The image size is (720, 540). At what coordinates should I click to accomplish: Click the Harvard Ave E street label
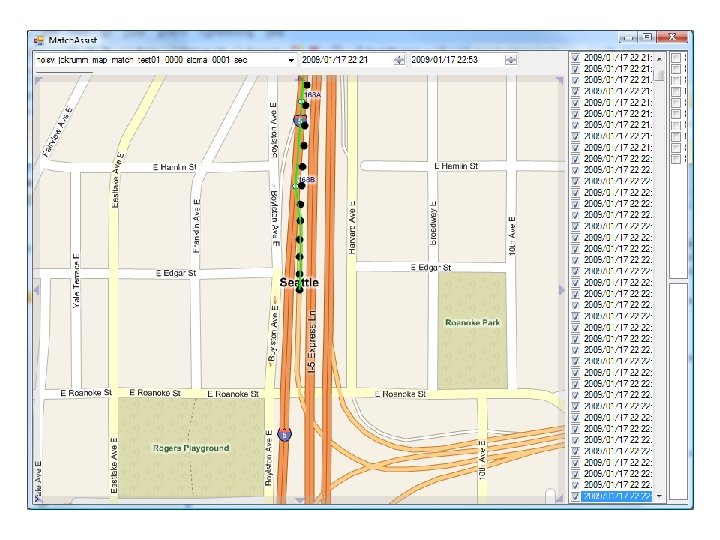[x=352, y=228]
